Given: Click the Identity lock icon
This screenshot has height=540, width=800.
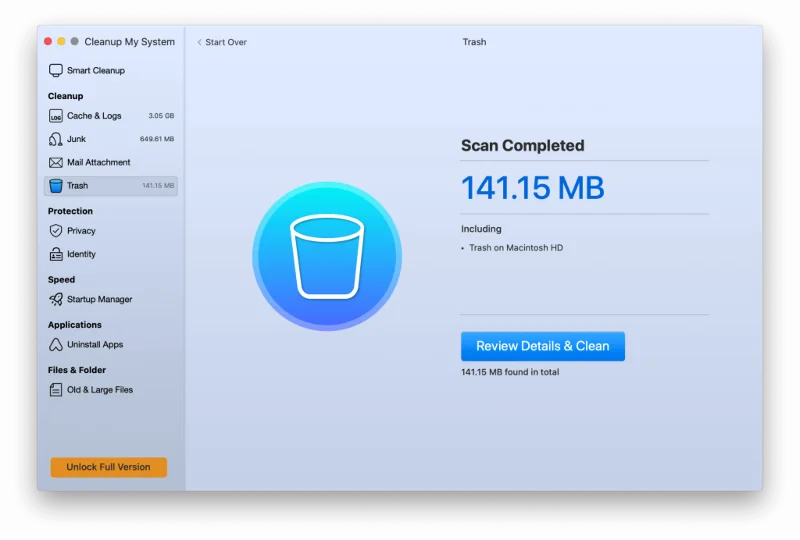Looking at the screenshot, I should 56,254.
